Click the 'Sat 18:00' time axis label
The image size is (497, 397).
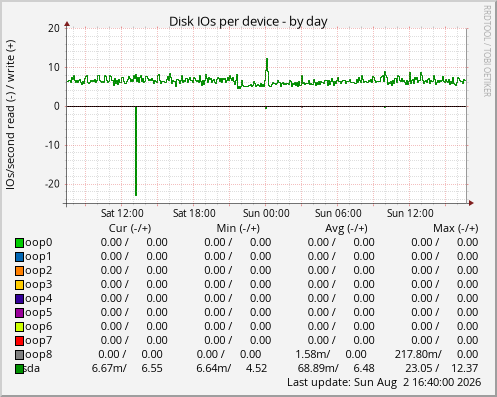coord(194,213)
